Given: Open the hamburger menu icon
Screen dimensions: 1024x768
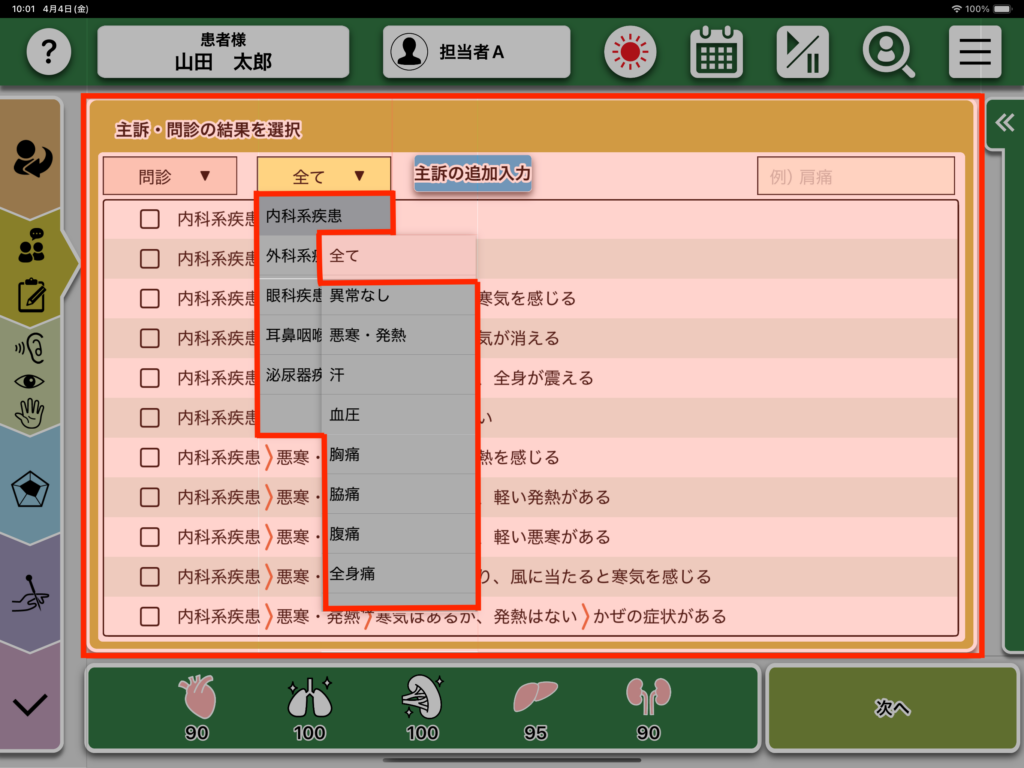Looking at the screenshot, I should tap(974, 52).
